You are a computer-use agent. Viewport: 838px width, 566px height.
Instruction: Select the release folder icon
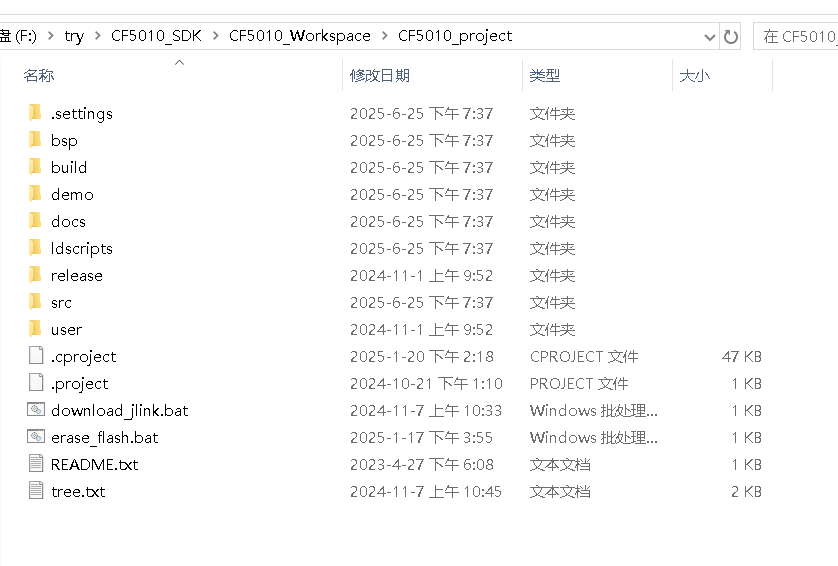click(x=35, y=275)
